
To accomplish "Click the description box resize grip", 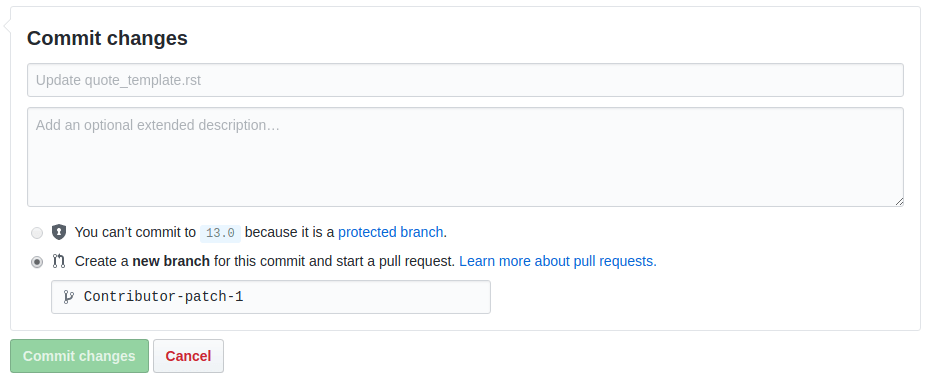I will (898, 201).
